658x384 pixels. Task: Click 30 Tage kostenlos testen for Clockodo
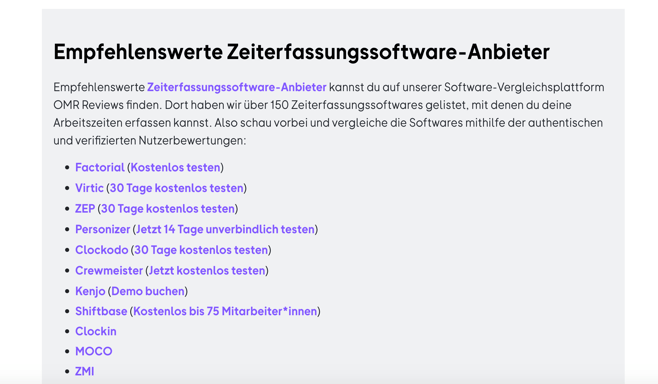pyautogui.click(x=201, y=250)
